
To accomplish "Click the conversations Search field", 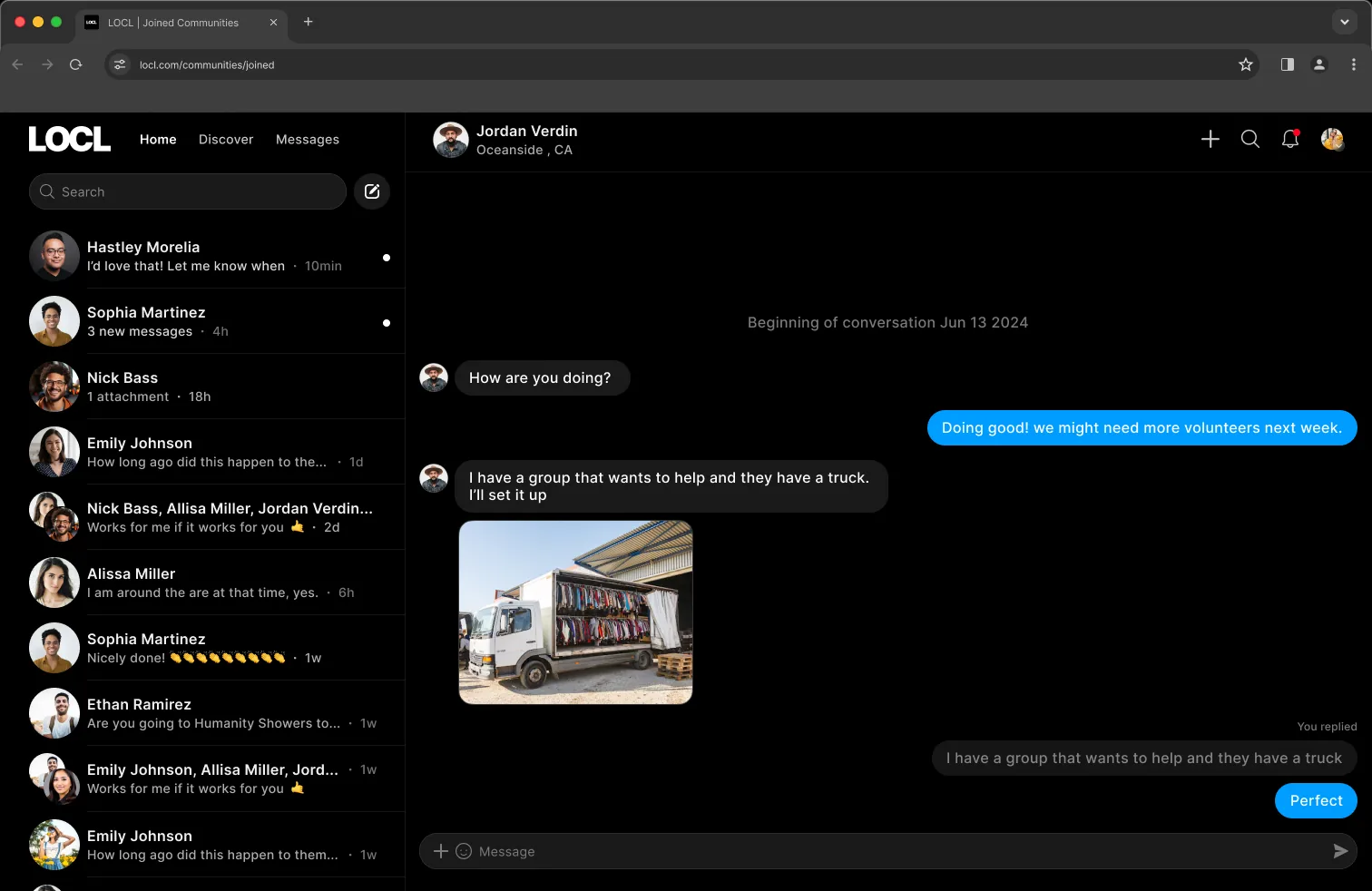I will (x=188, y=191).
